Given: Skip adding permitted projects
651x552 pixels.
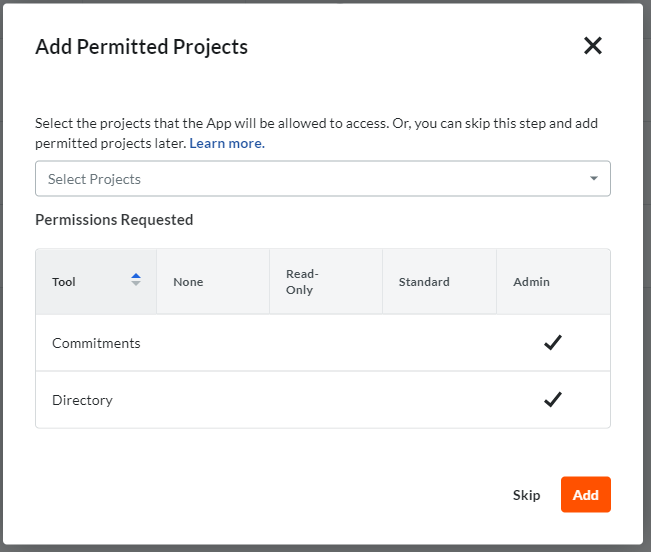Looking at the screenshot, I should coord(526,495).
